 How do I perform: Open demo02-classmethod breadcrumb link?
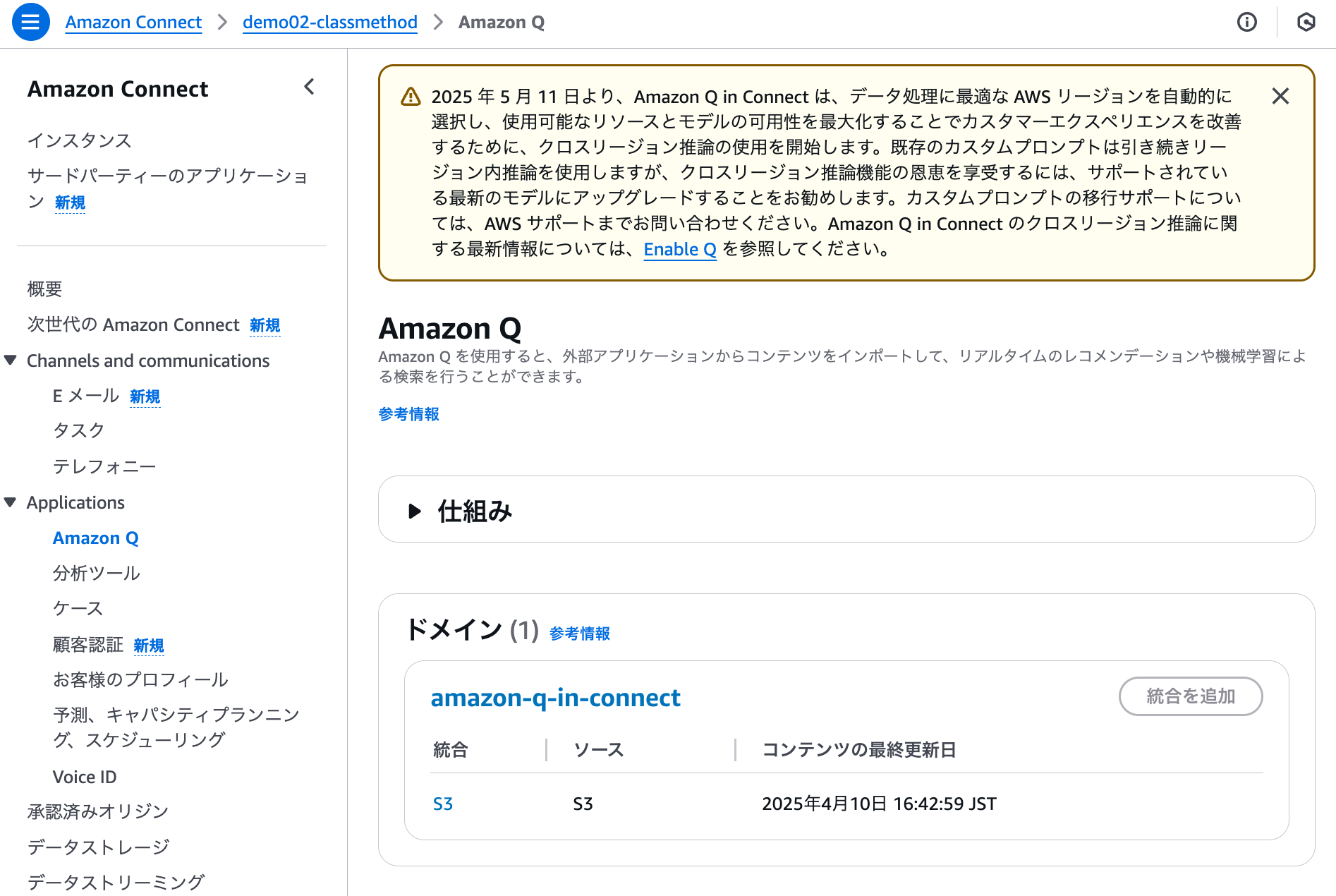click(x=329, y=22)
